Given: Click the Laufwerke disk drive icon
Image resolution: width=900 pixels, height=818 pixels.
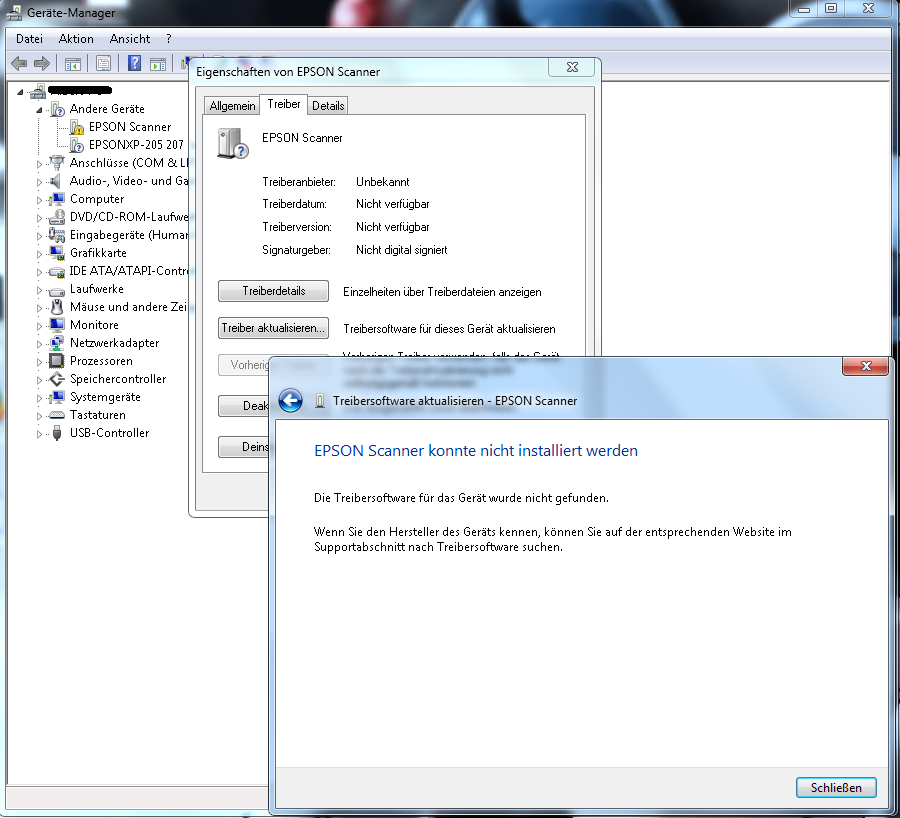Looking at the screenshot, I should (57, 290).
